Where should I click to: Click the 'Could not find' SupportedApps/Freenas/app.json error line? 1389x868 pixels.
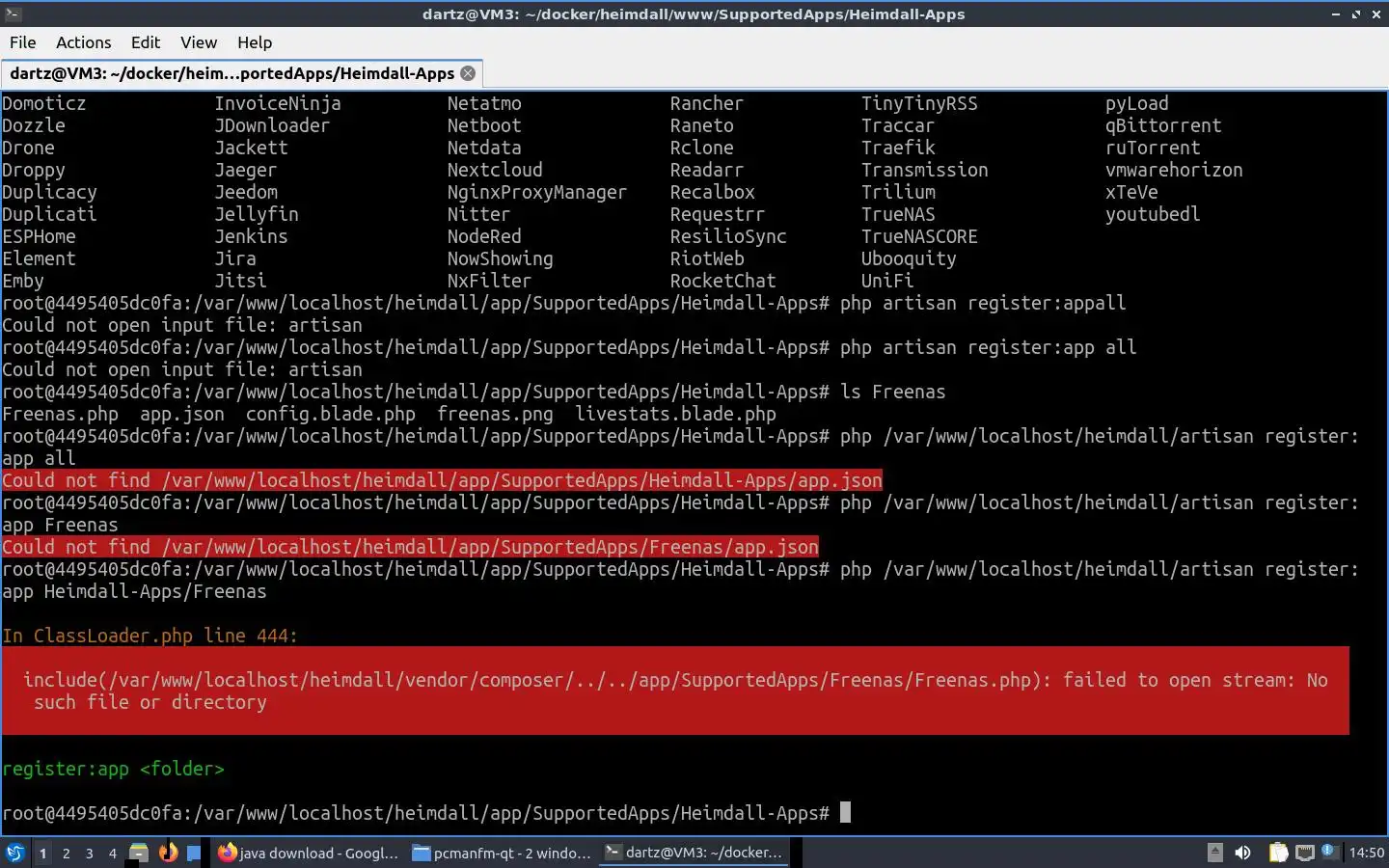410,547
